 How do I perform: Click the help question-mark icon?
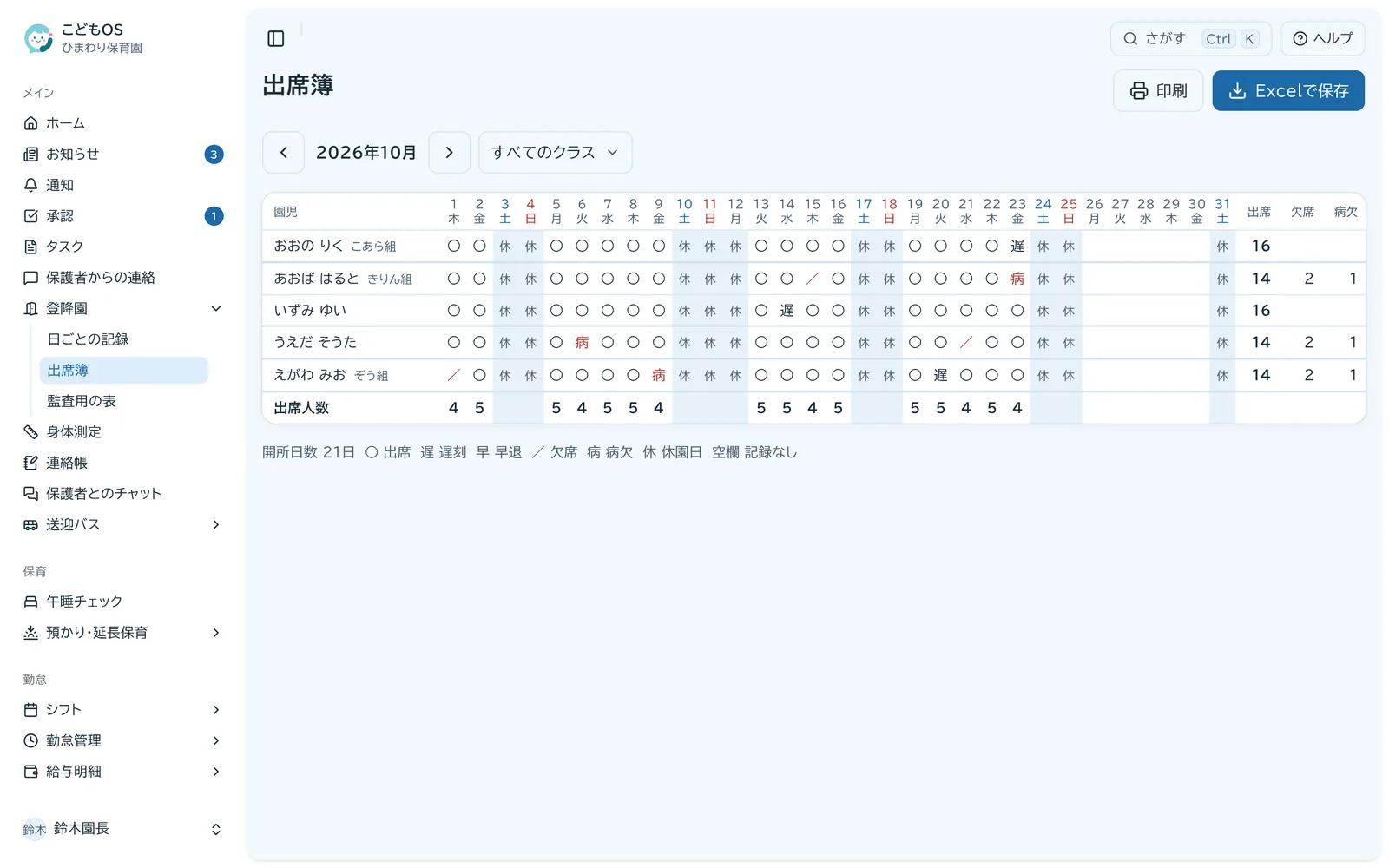coord(1300,39)
